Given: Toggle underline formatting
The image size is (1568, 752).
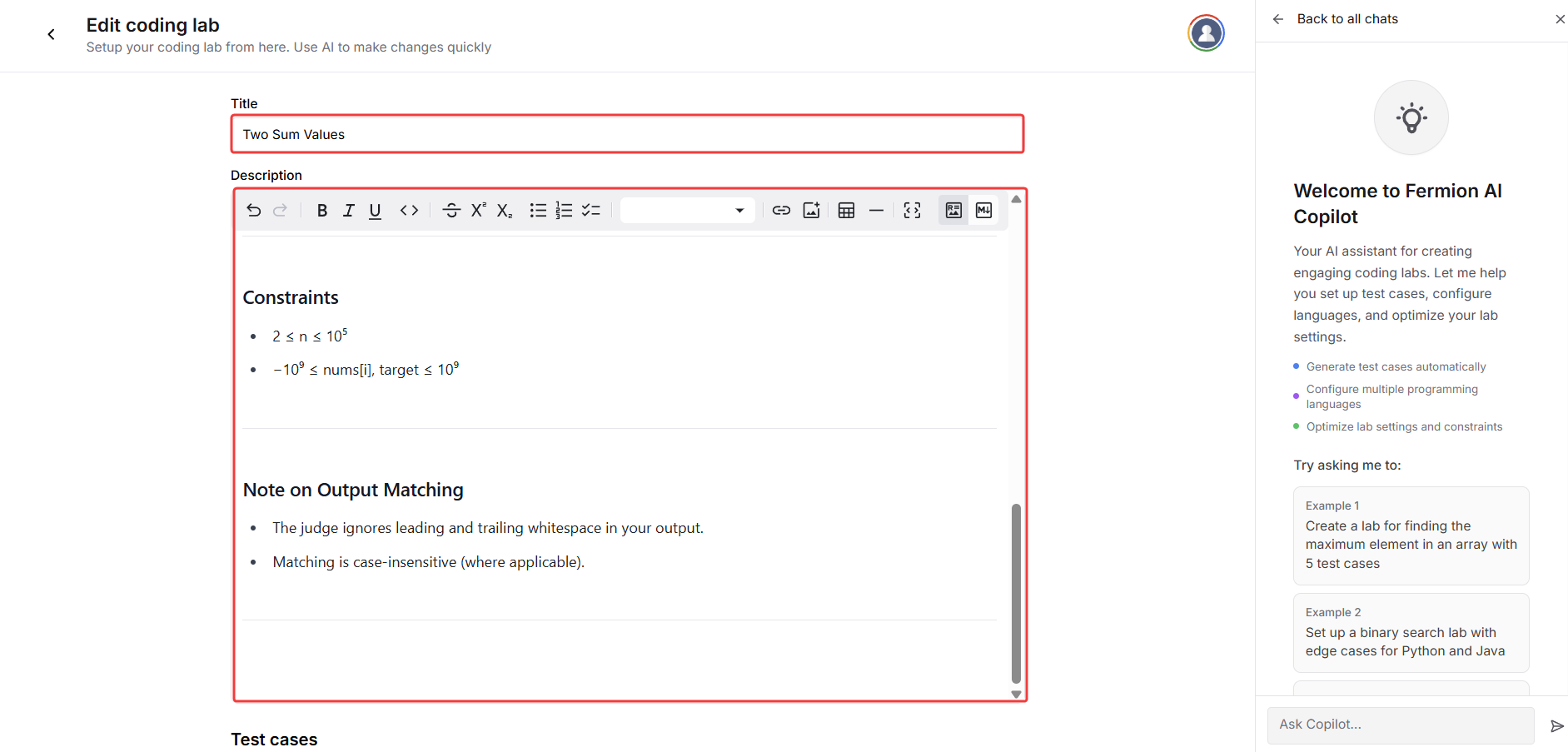Looking at the screenshot, I should coord(375,211).
